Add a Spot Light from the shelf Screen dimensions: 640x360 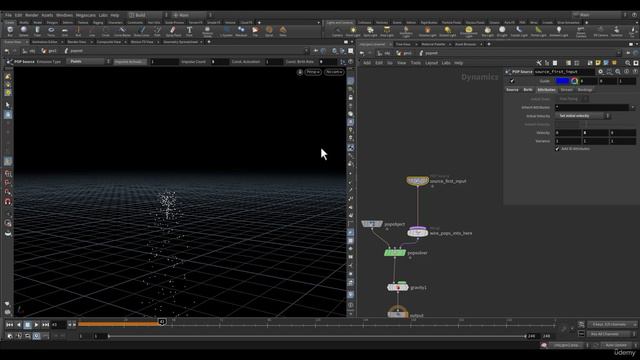pyautogui.click(x=370, y=31)
